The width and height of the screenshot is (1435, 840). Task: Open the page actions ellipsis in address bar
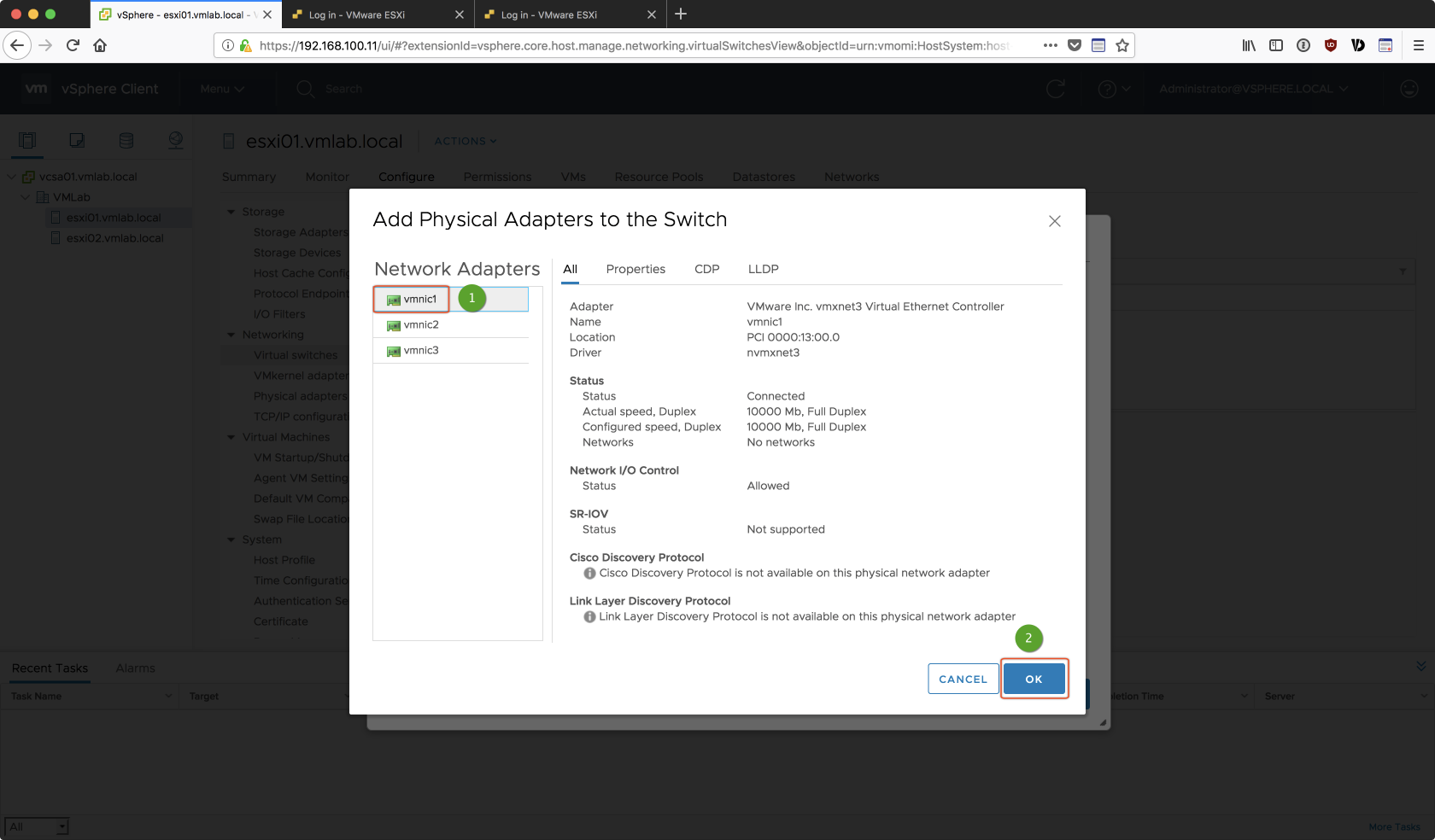click(1050, 45)
